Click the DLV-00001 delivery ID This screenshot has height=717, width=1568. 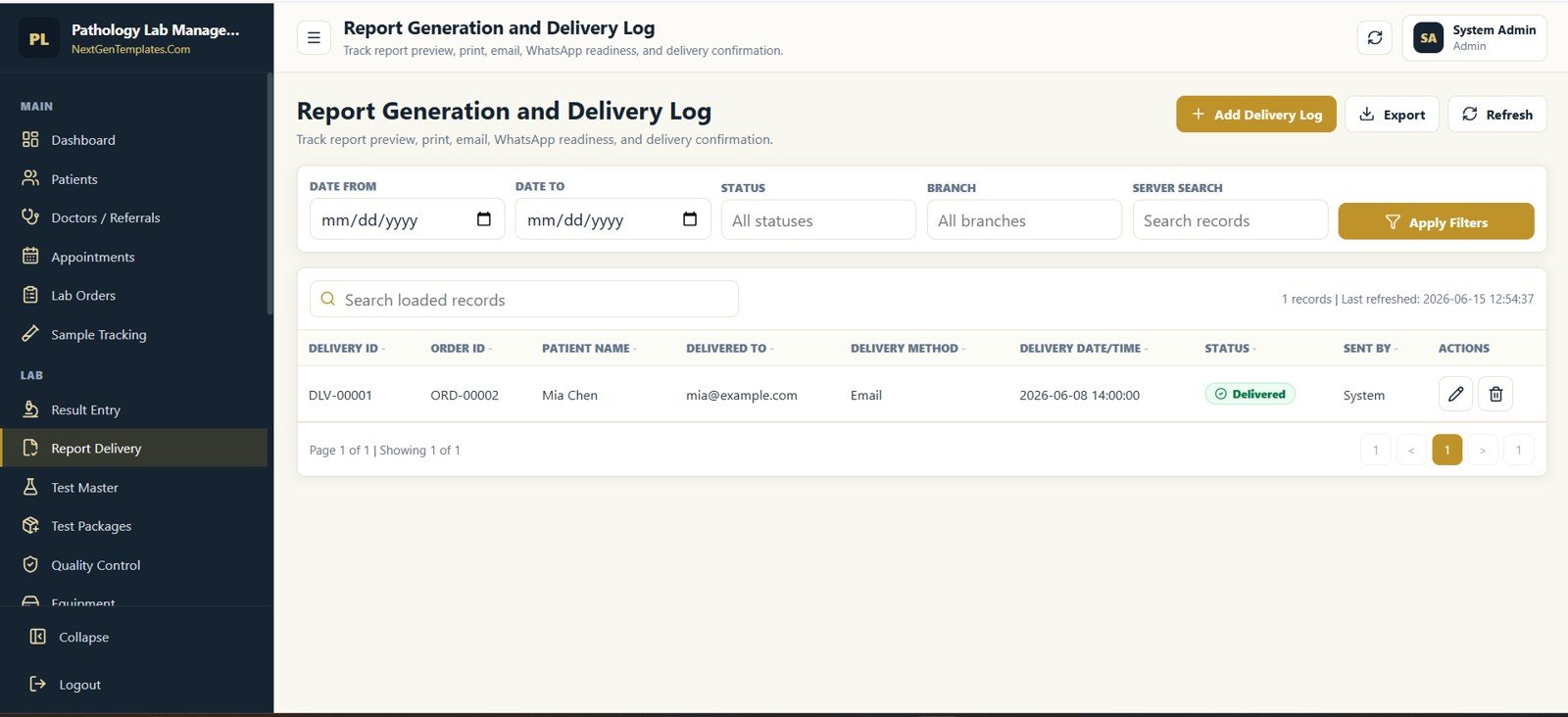pos(340,395)
